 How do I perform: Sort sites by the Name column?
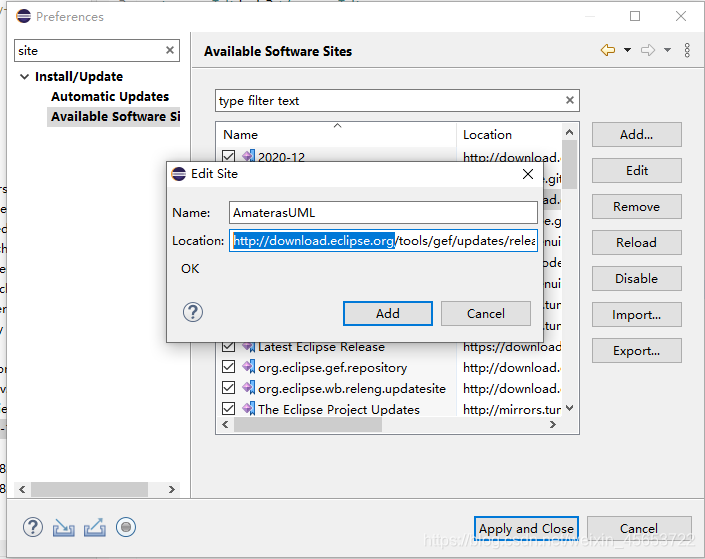(337, 134)
